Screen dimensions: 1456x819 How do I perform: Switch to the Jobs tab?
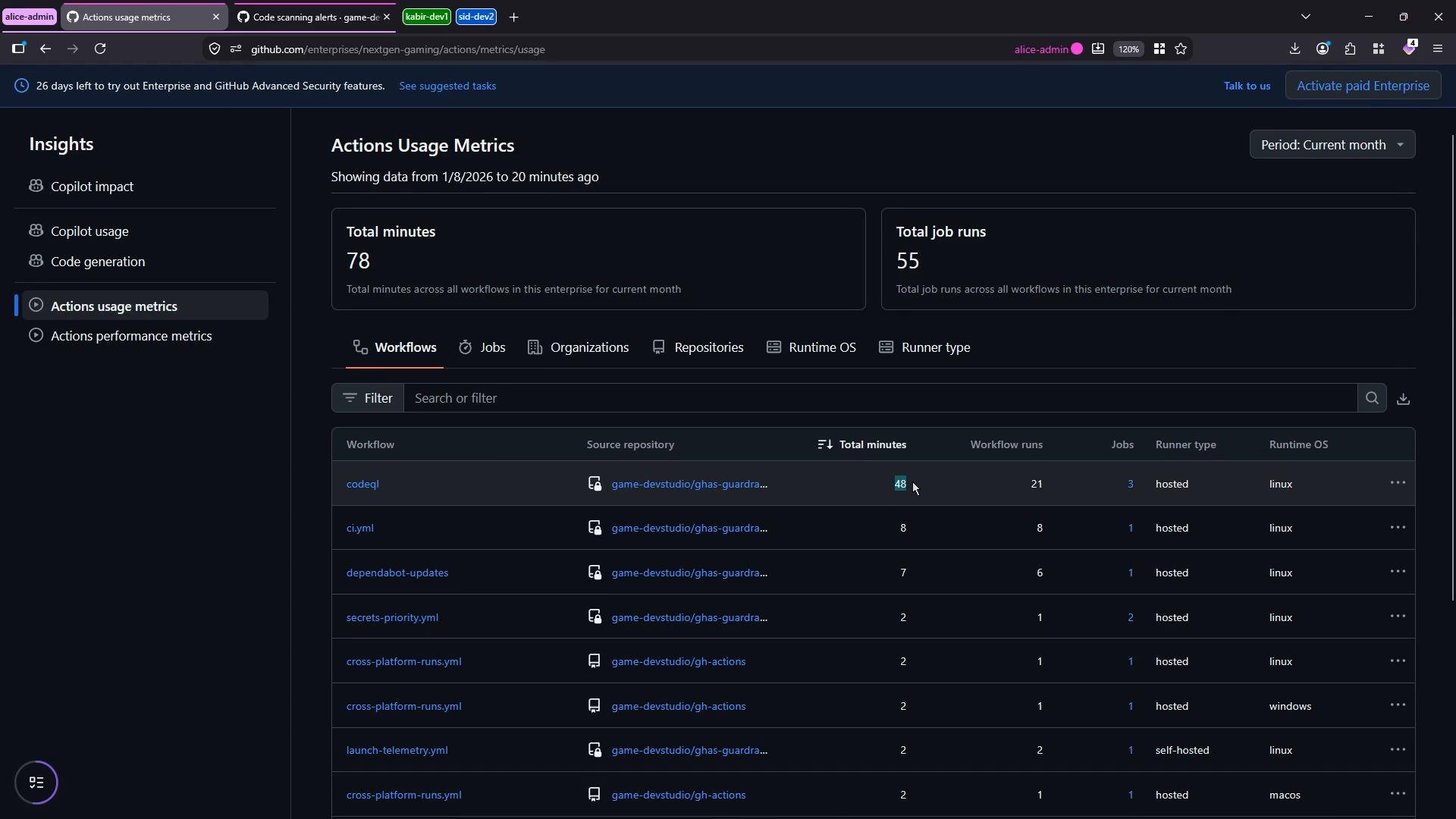click(482, 347)
